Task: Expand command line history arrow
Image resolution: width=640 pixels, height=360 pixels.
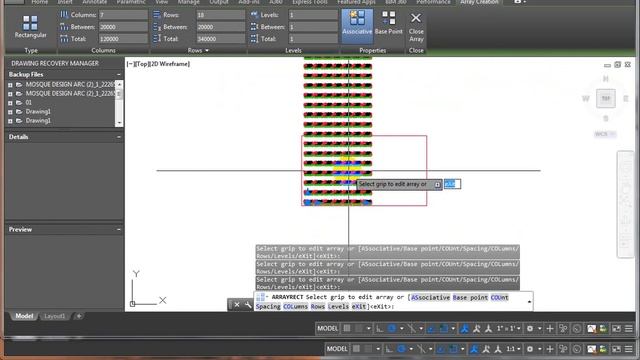Action: (x=529, y=302)
